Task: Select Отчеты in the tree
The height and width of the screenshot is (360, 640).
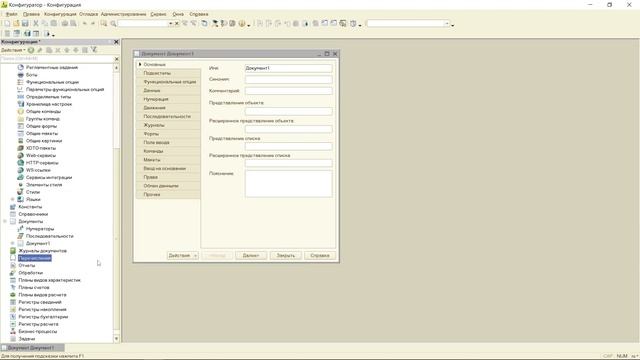Action: (27, 266)
